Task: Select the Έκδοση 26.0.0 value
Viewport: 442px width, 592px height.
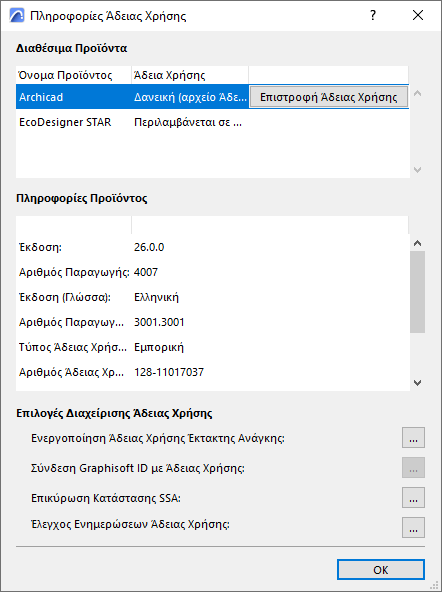Action: (149, 247)
